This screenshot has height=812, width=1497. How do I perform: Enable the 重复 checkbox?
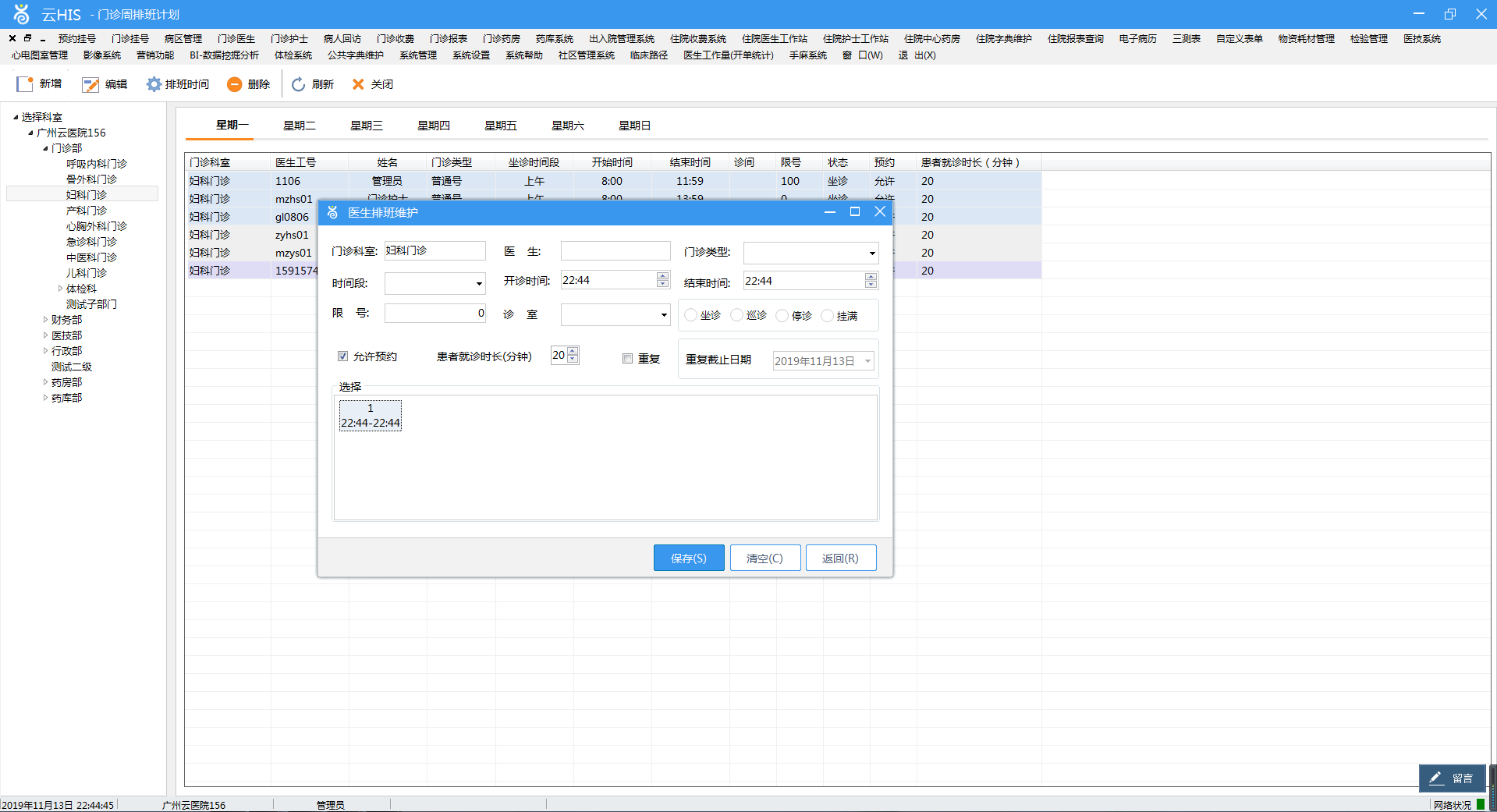(627, 359)
